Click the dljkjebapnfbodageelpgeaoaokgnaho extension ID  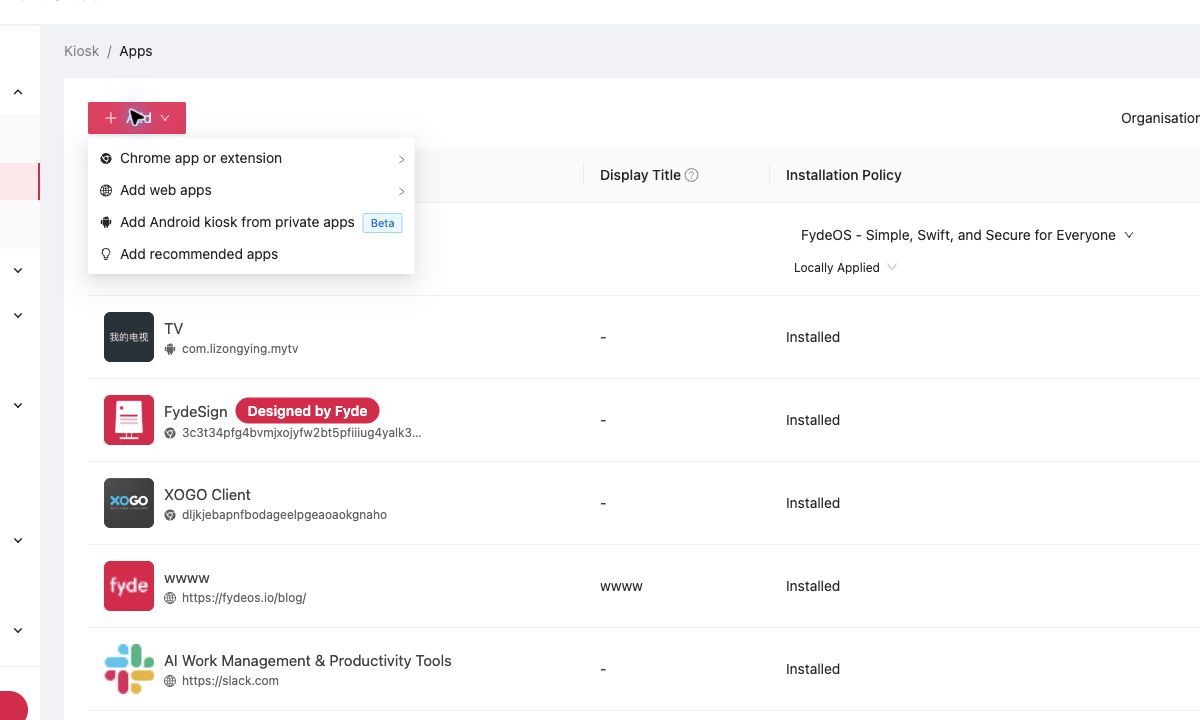coord(284,515)
